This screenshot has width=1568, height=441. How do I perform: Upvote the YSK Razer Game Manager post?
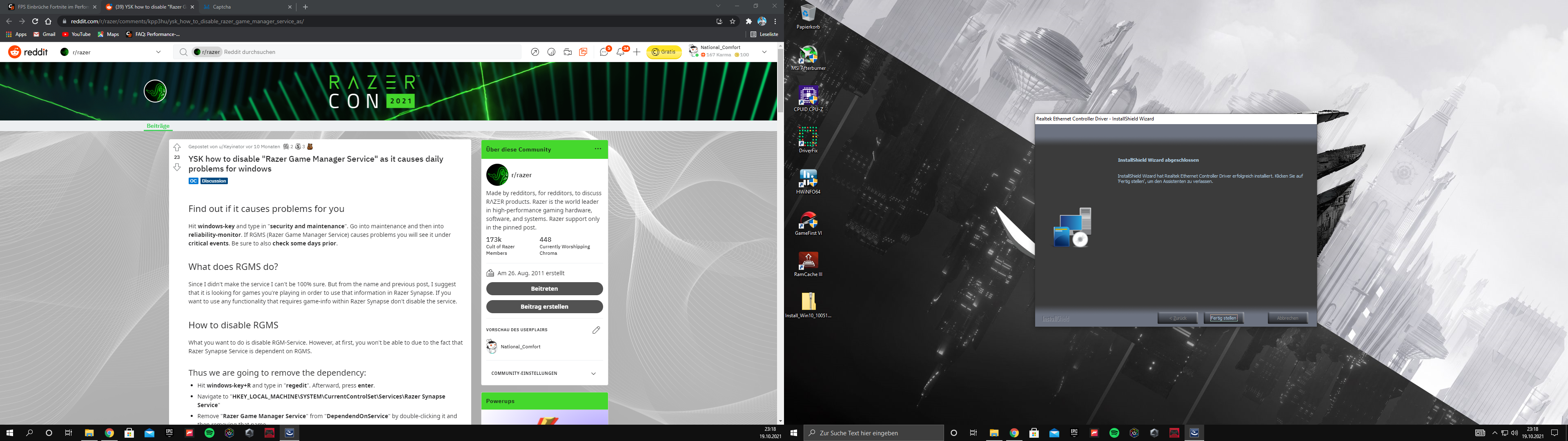tap(176, 147)
